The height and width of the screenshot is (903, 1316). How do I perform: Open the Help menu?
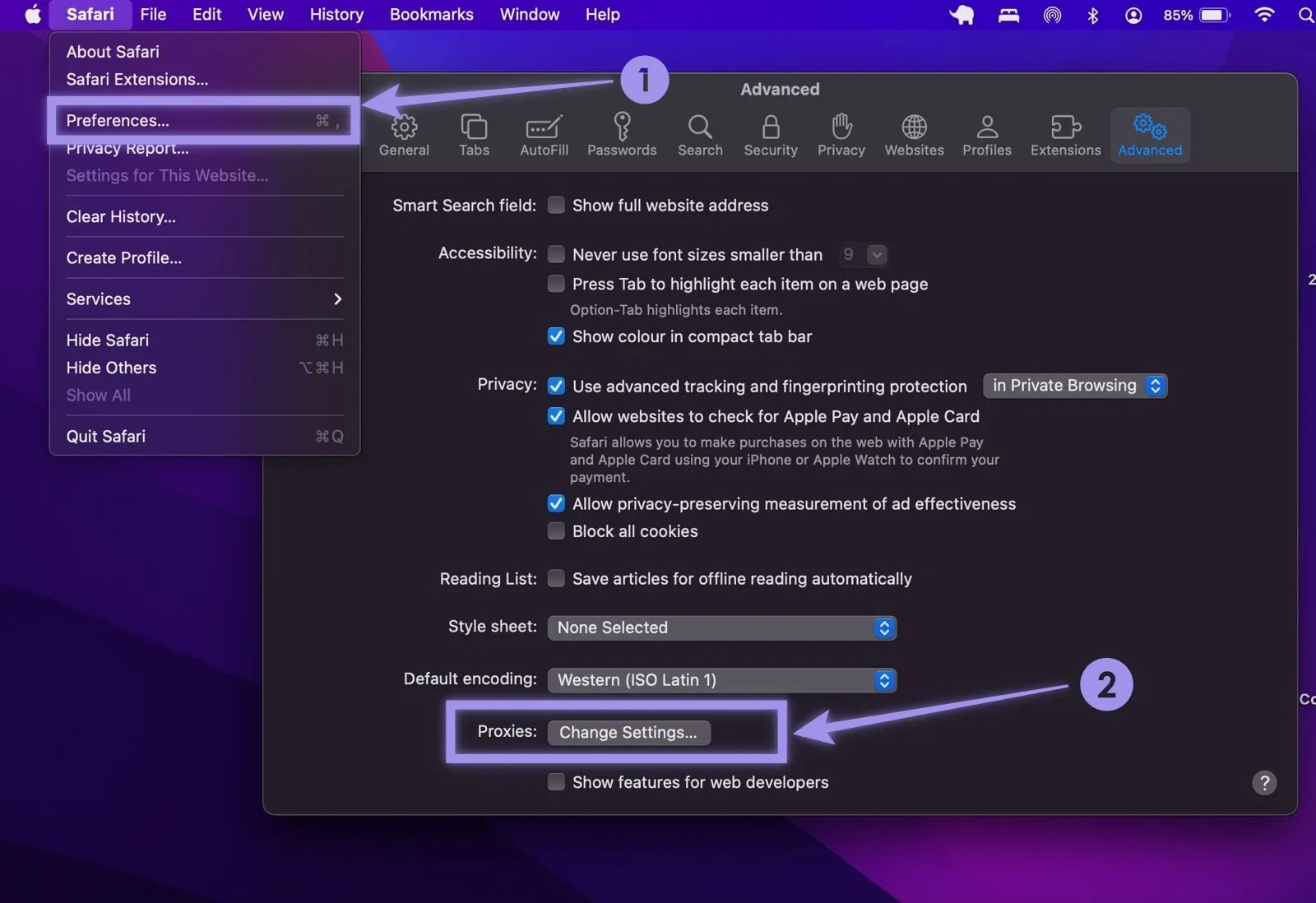[603, 15]
